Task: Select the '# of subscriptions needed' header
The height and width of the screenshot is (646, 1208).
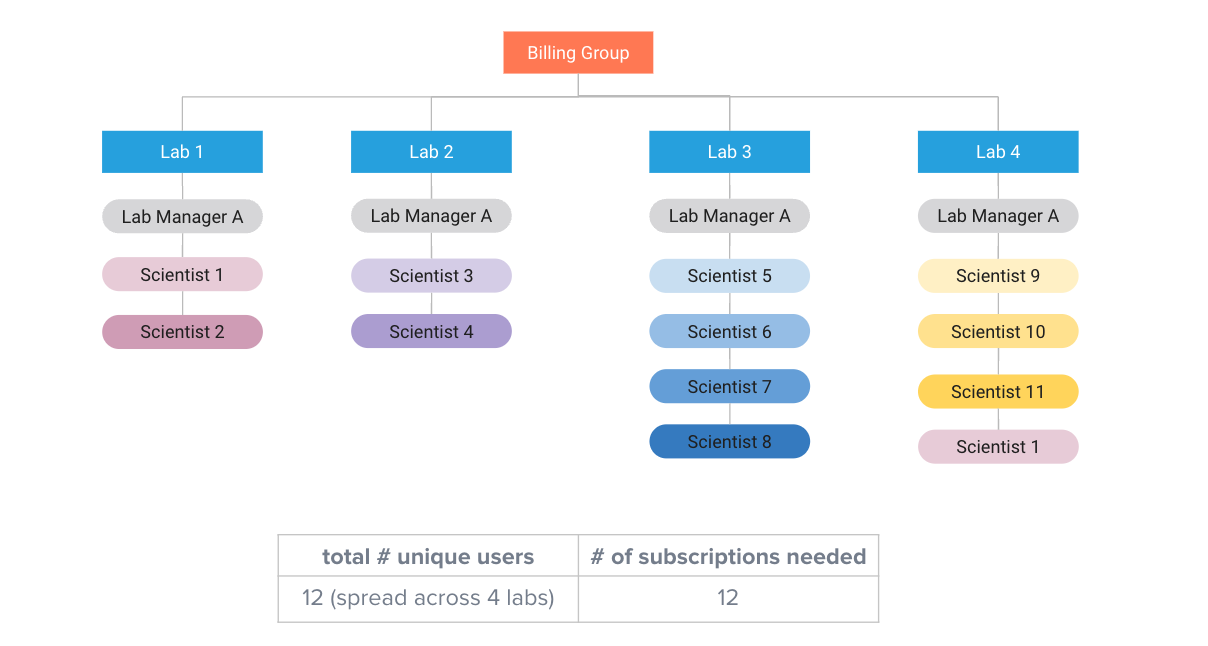Action: 728,556
